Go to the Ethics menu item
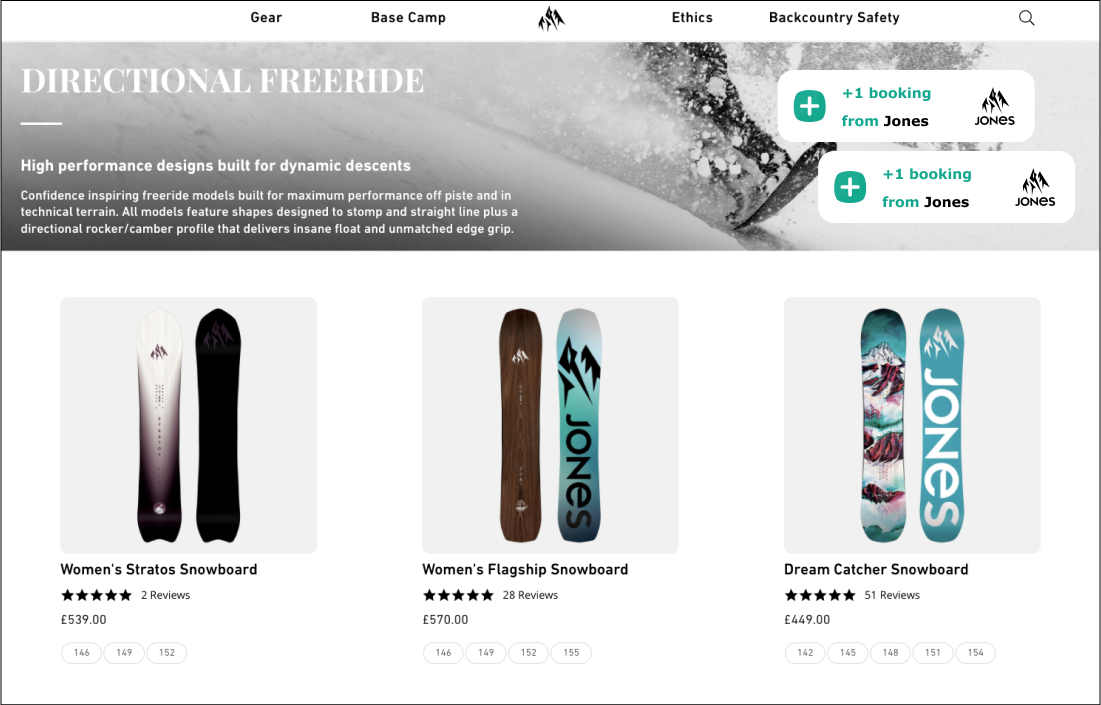The height and width of the screenshot is (705, 1101). 692,17
